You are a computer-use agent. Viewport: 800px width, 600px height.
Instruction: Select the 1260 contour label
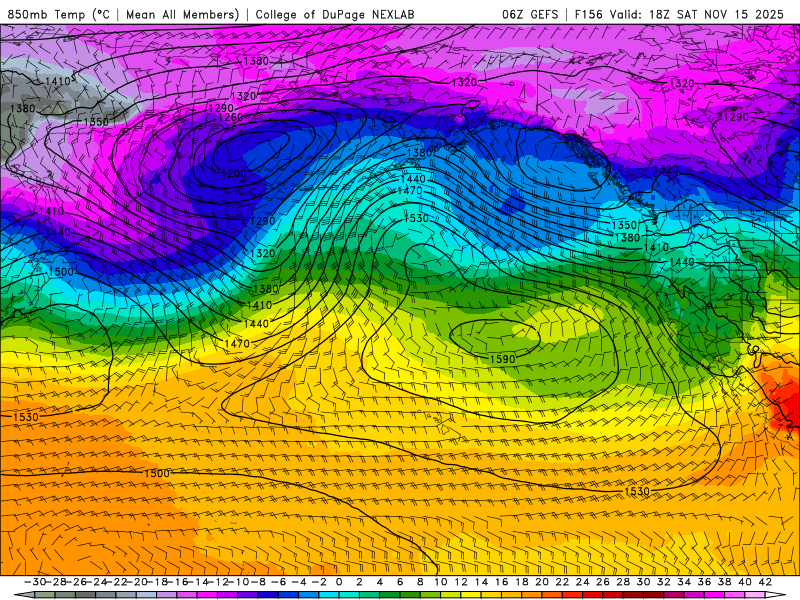230,117
